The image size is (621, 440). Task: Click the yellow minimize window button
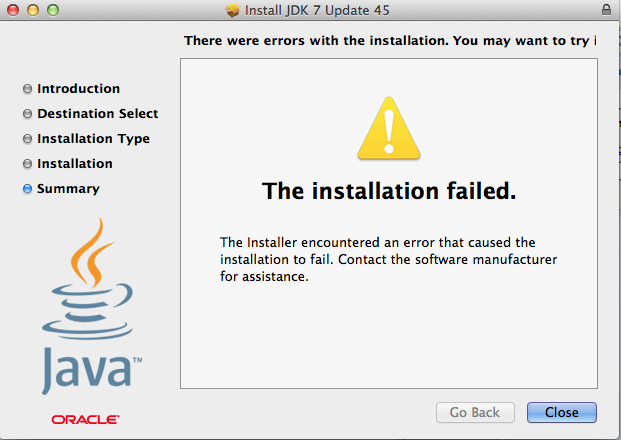pyautogui.click(x=33, y=10)
